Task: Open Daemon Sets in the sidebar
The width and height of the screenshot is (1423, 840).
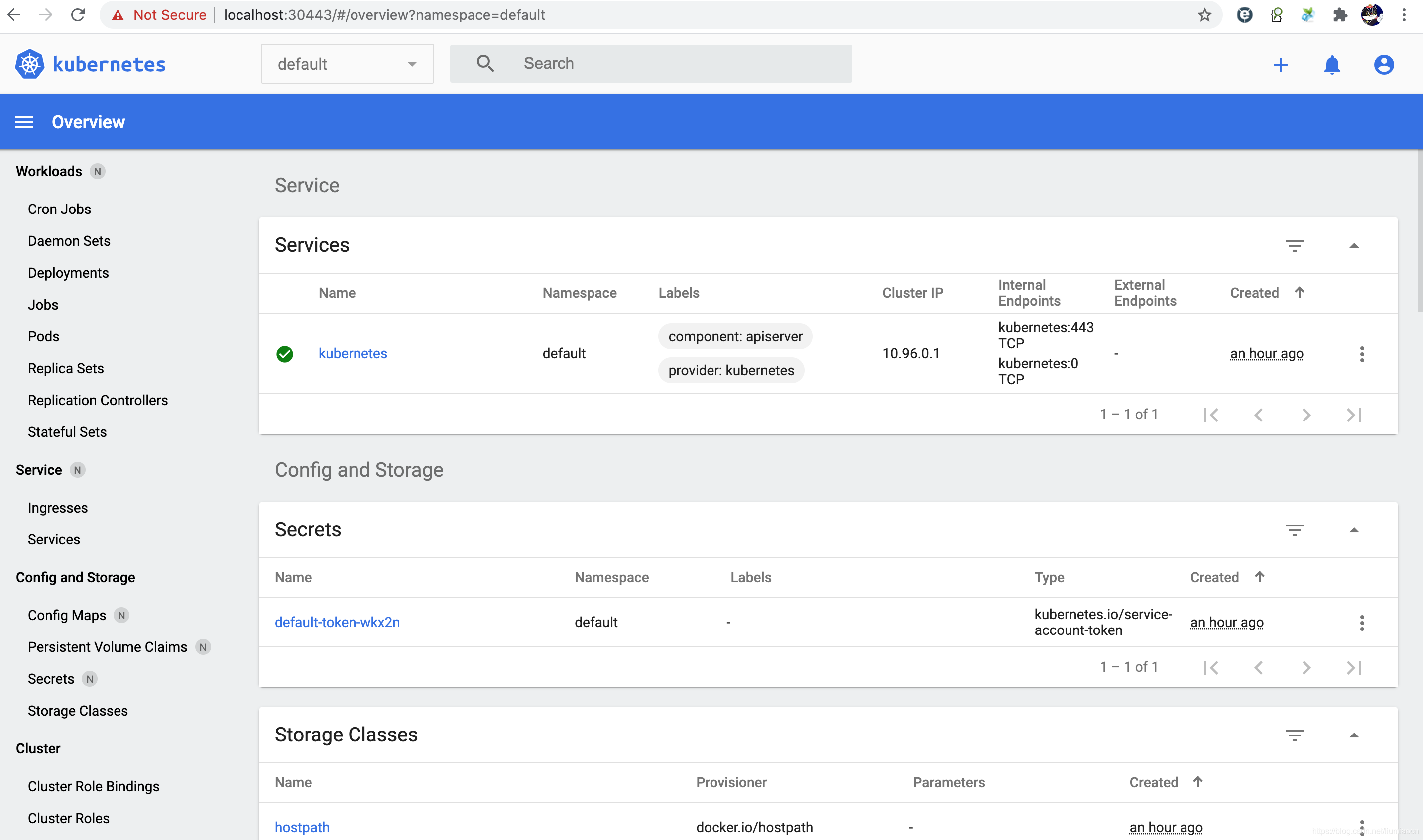Action: click(69, 240)
